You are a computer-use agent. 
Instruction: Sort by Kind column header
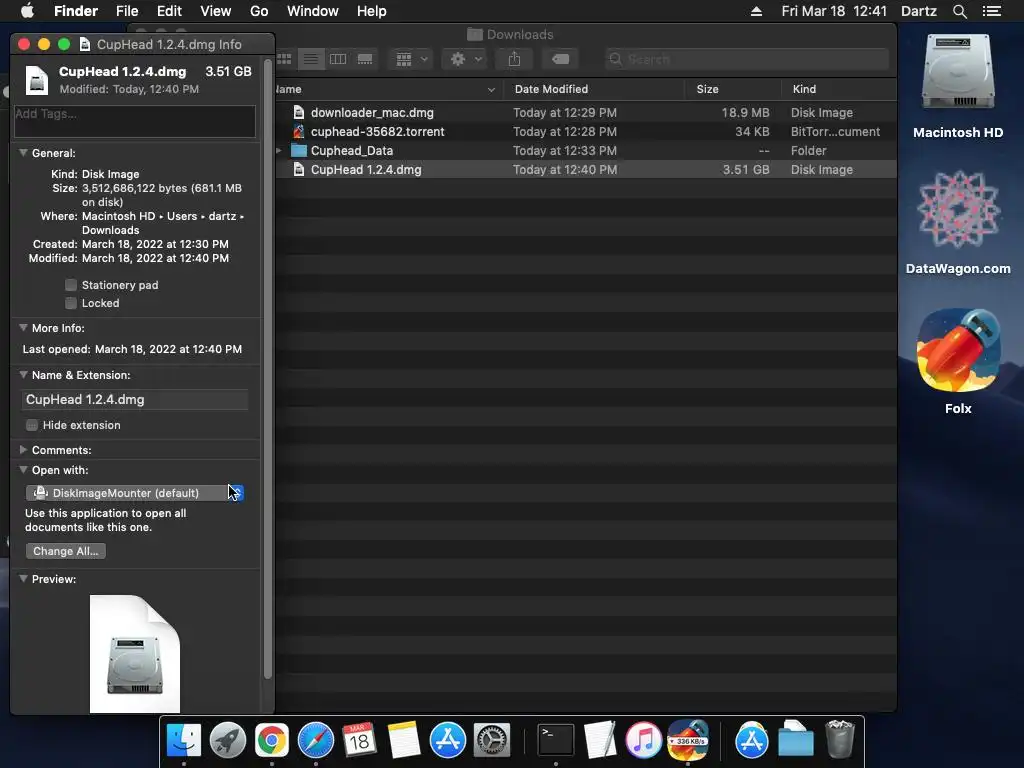(839, 89)
